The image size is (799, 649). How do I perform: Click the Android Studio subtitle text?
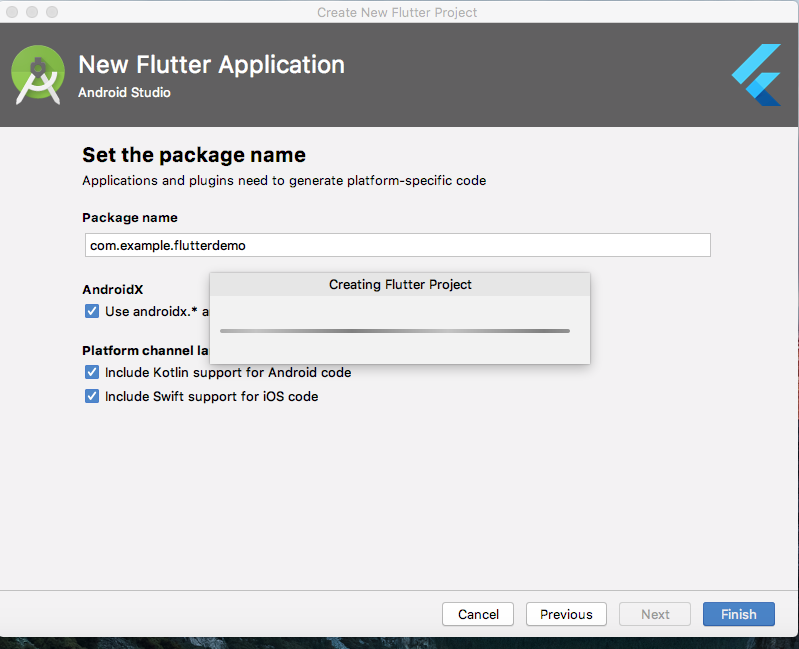tap(124, 92)
